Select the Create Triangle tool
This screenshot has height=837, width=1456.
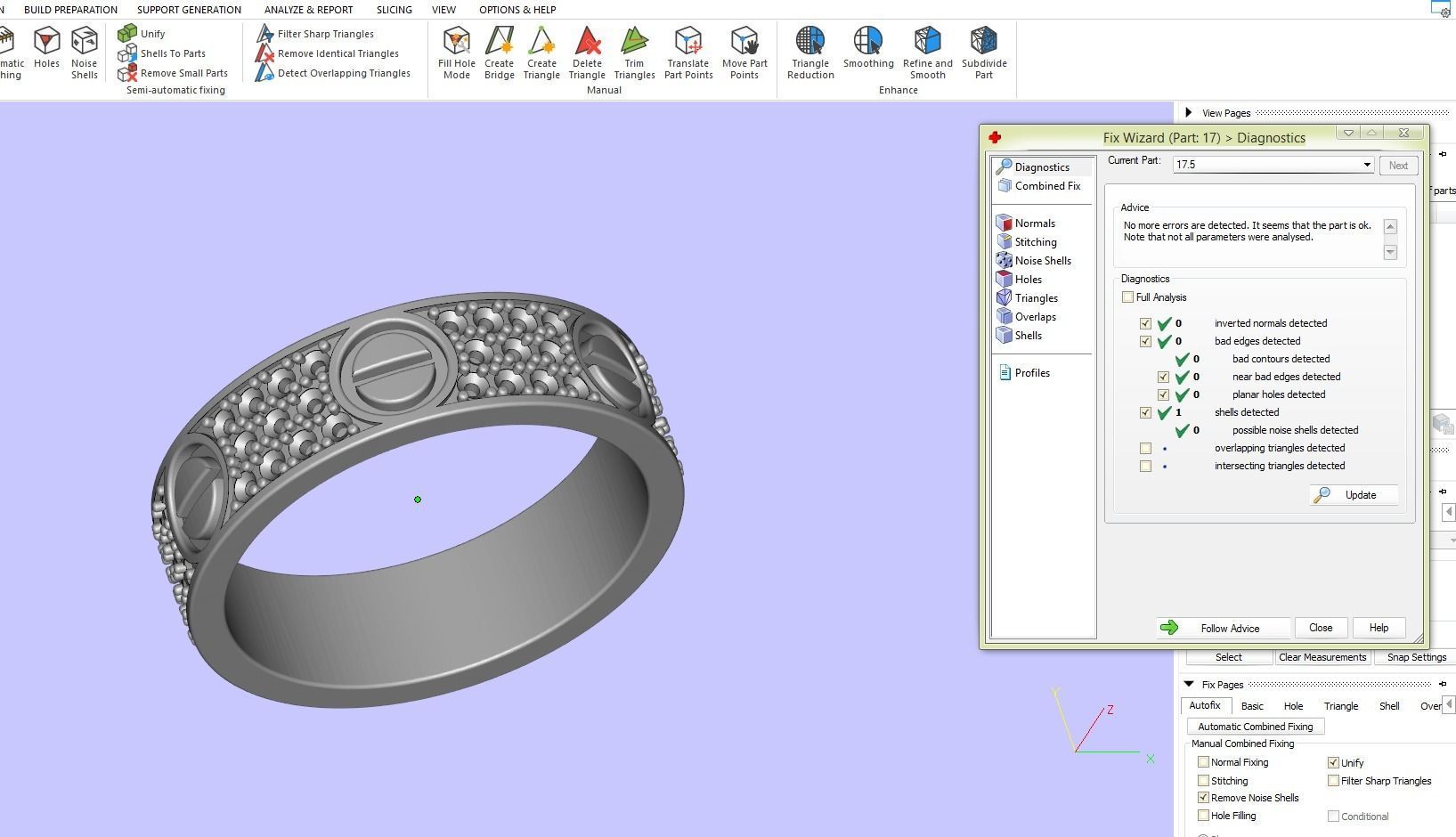coord(541,53)
